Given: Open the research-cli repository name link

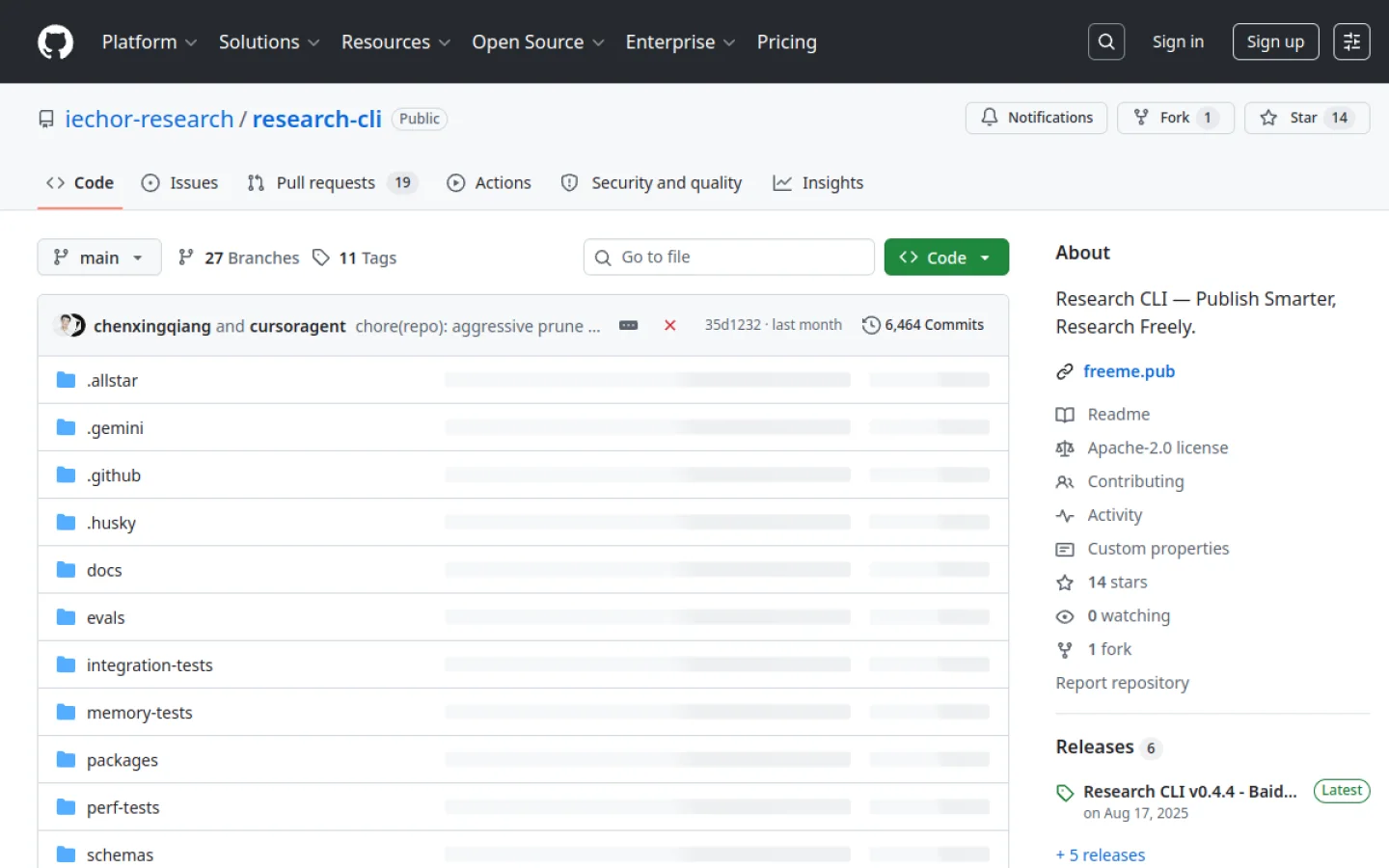Looking at the screenshot, I should pos(317,119).
